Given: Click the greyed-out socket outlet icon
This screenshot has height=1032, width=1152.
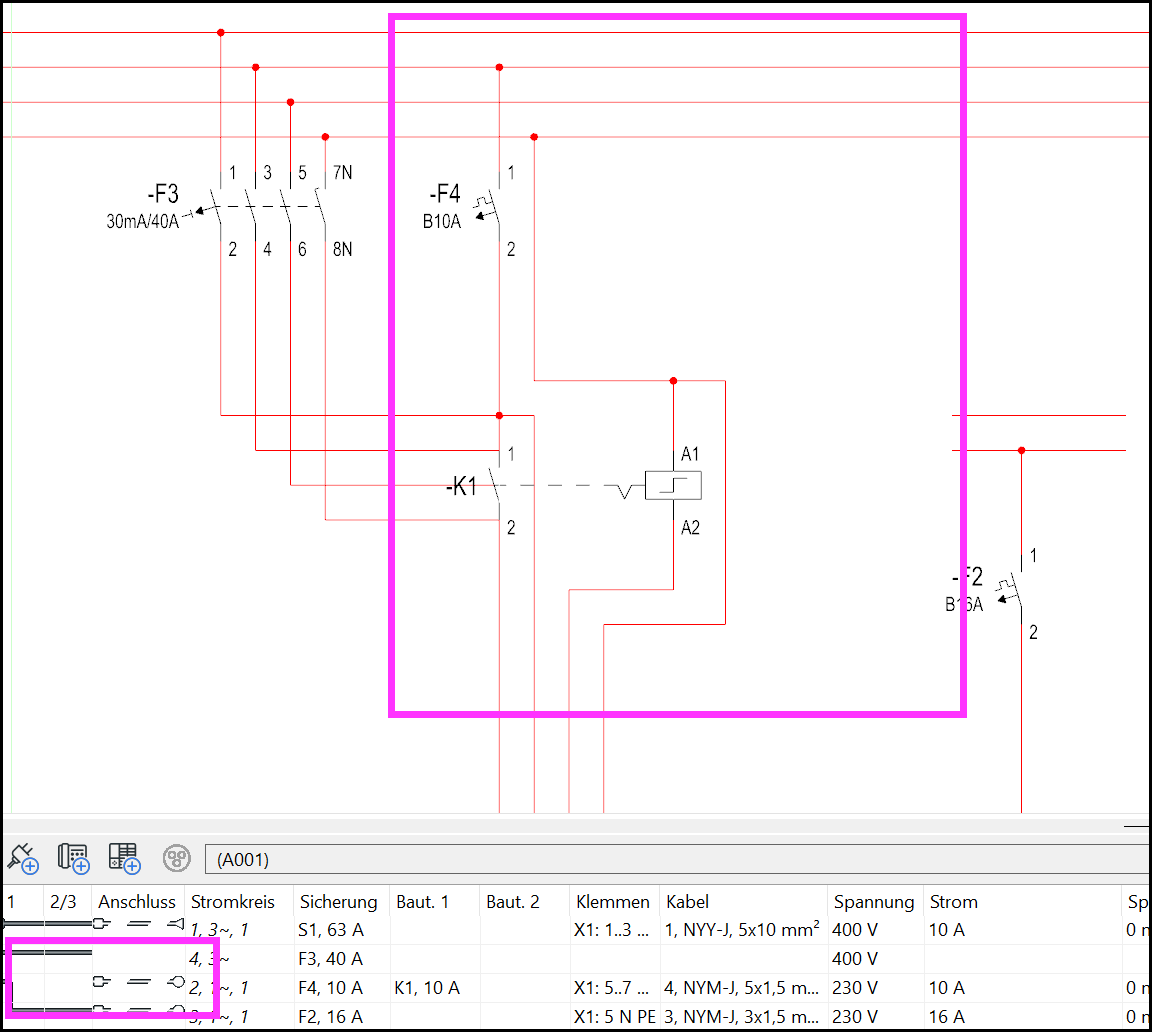Looking at the screenshot, I should tap(176, 858).
